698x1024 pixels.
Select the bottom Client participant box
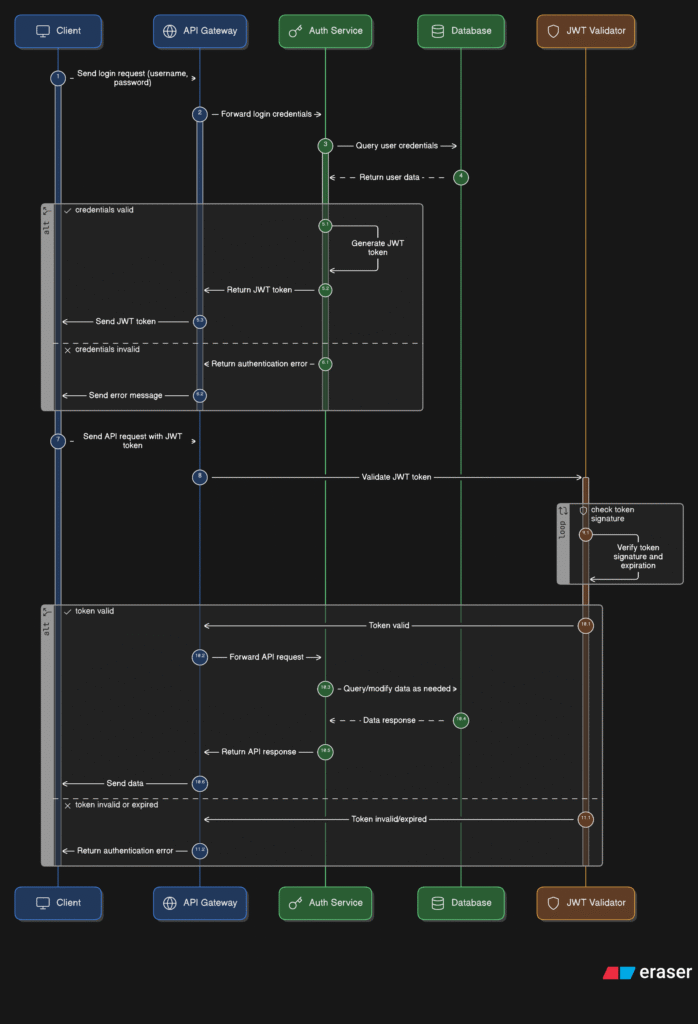click(x=58, y=903)
